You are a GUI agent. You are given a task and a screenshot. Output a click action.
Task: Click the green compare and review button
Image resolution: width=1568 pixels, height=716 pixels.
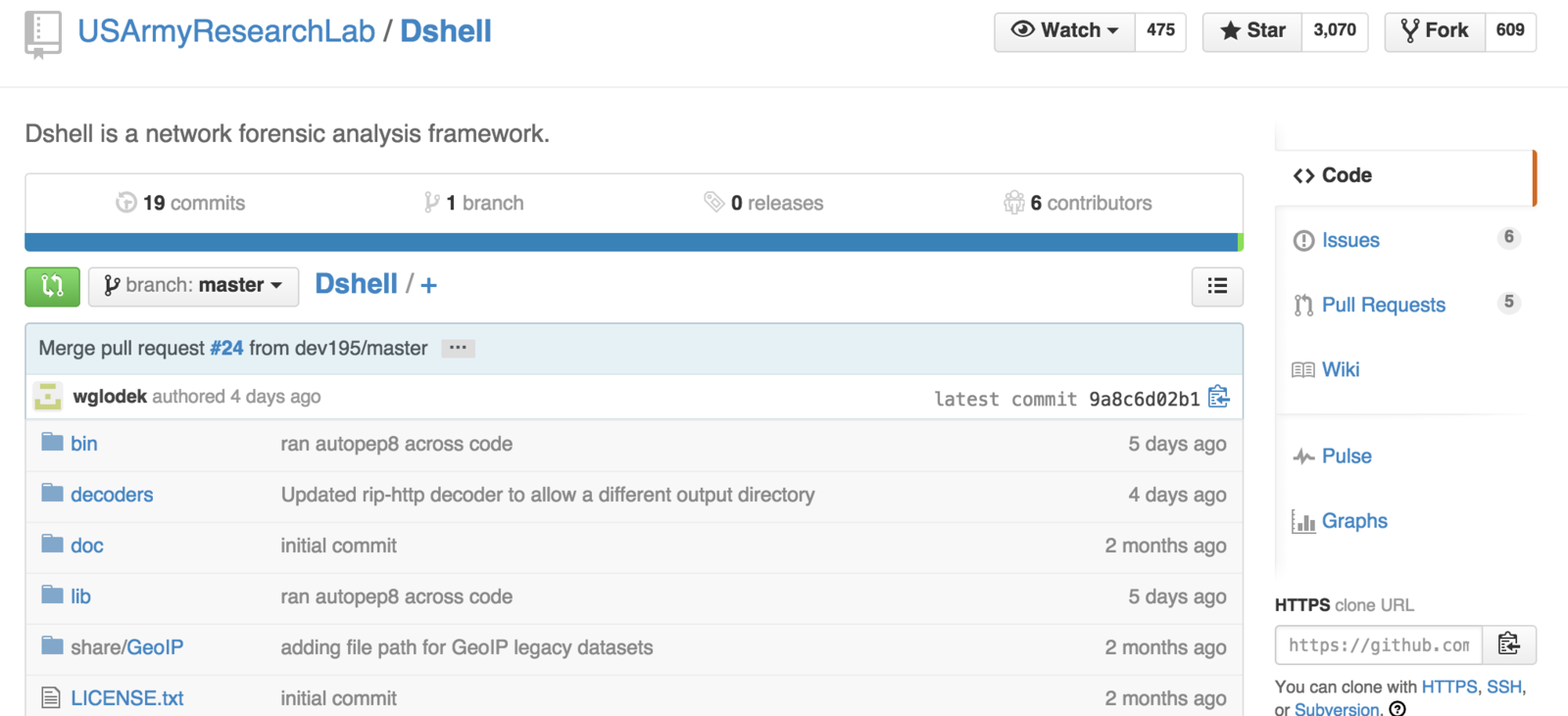pos(52,286)
